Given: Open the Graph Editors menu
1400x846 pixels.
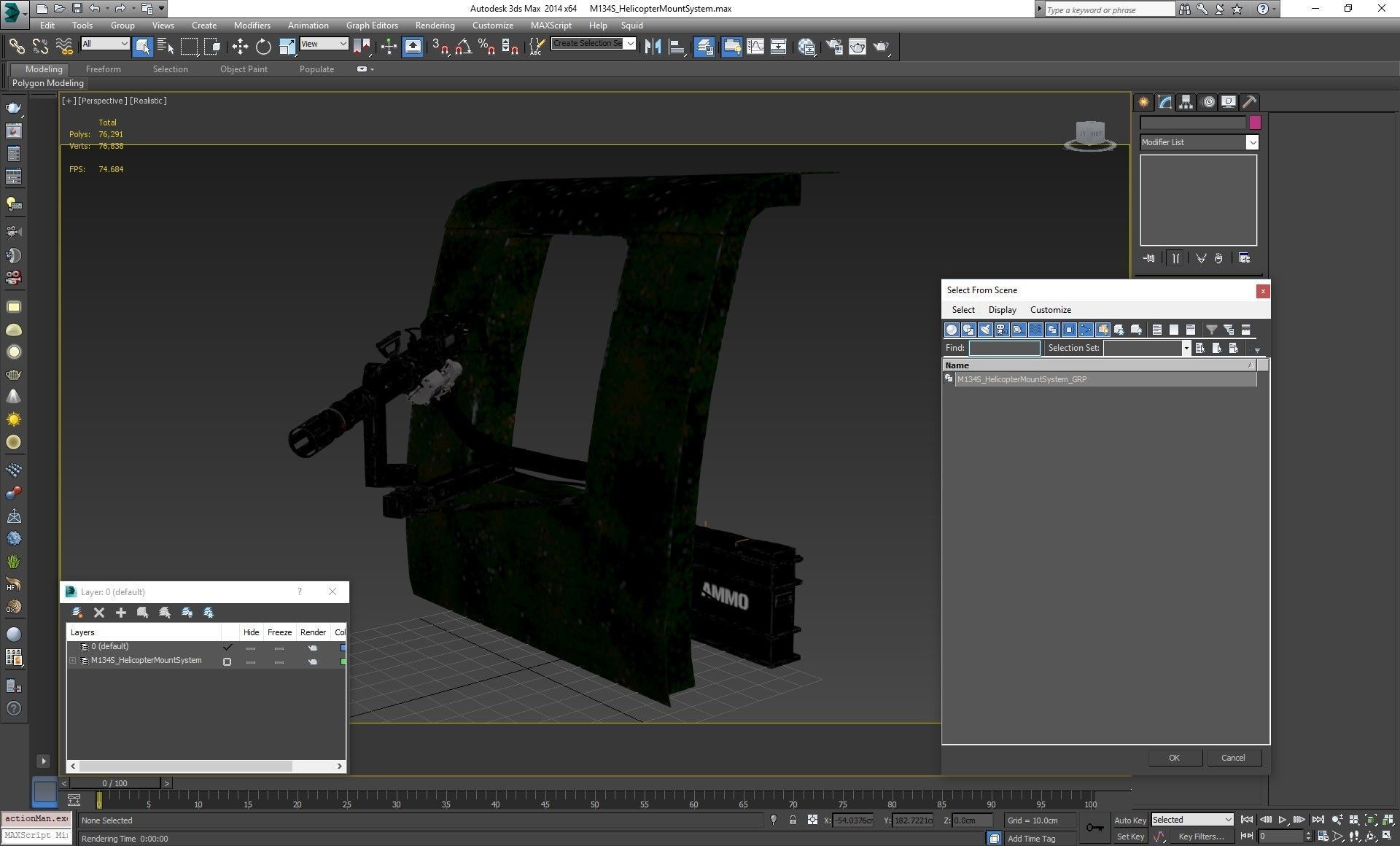Looking at the screenshot, I should point(372,25).
